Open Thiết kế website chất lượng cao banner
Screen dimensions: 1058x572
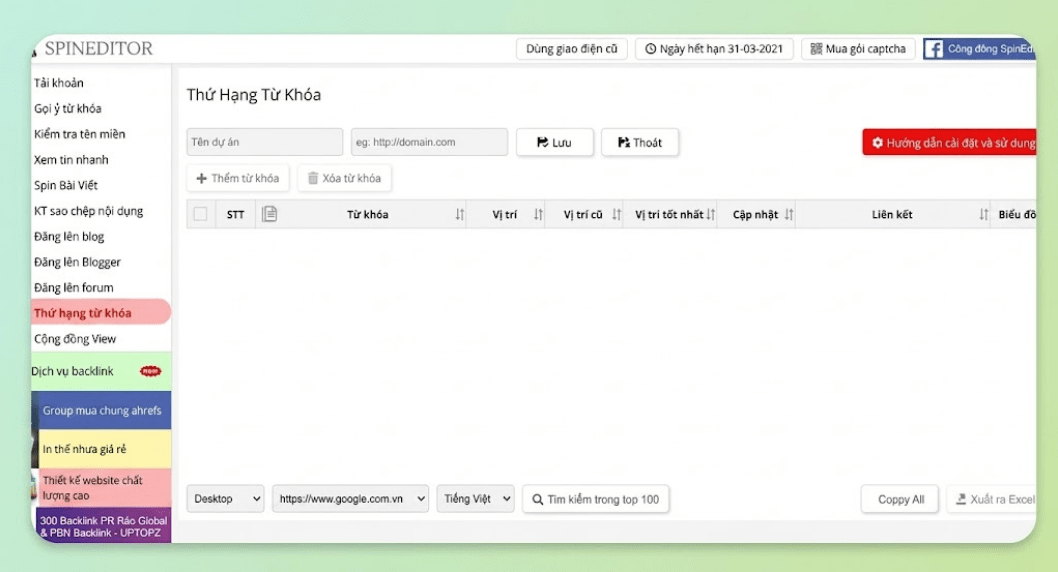[102, 488]
